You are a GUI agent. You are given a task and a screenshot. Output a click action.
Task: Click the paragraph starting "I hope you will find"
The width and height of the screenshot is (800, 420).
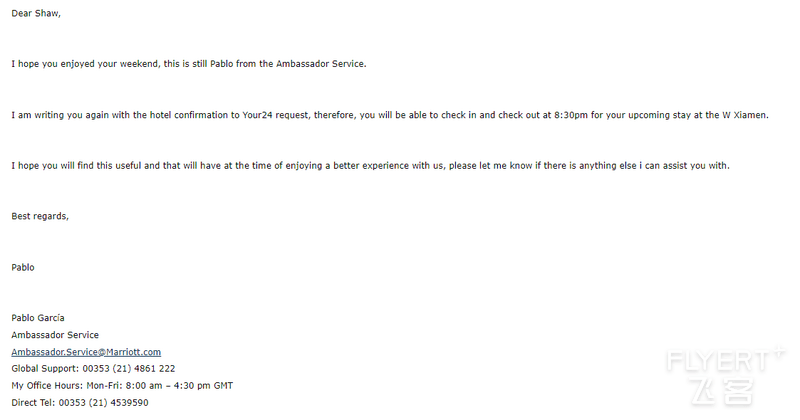(370, 166)
